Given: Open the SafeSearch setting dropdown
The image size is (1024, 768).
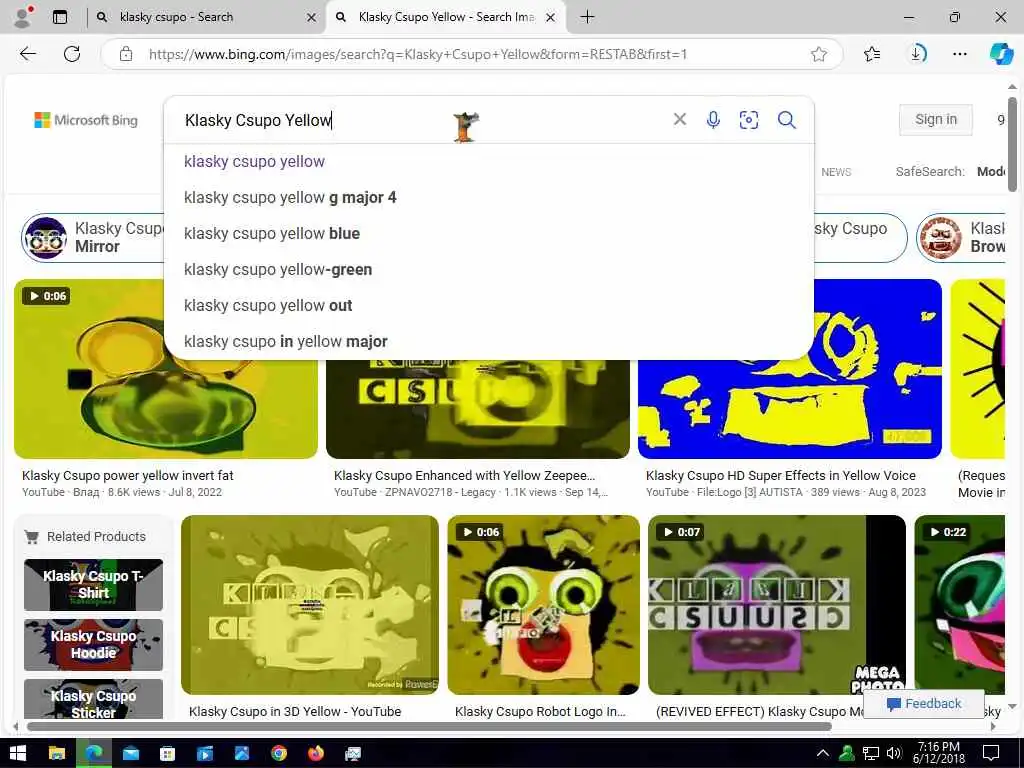Looking at the screenshot, I should coord(950,172).
